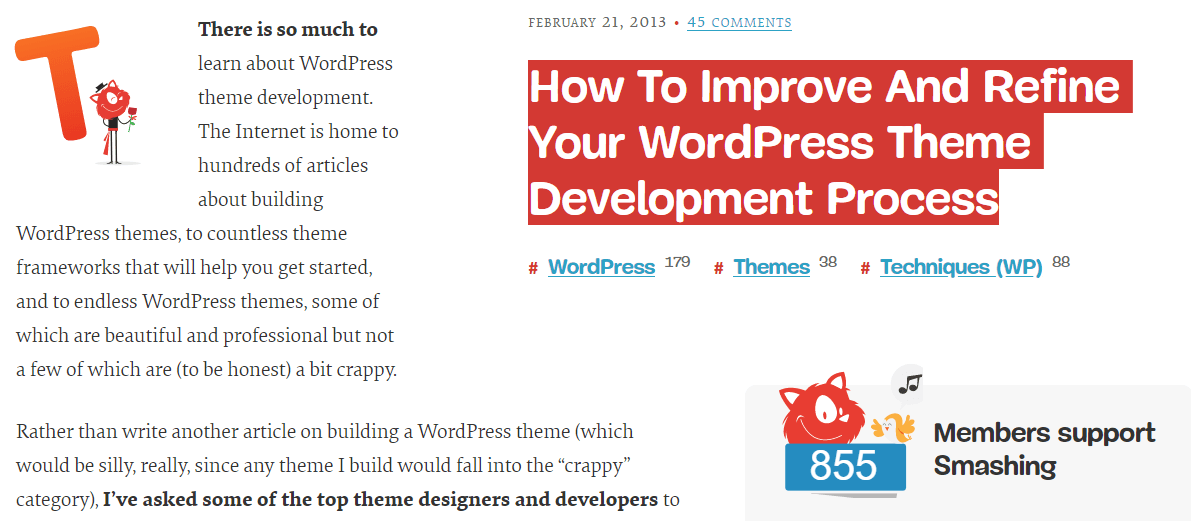Click the blue 855 member counter badge

844,466
